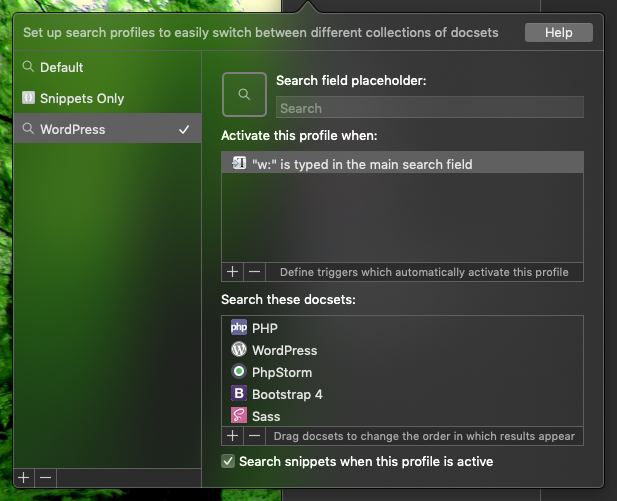
Task: Select the PHP docset row
Action: [402, 328]
